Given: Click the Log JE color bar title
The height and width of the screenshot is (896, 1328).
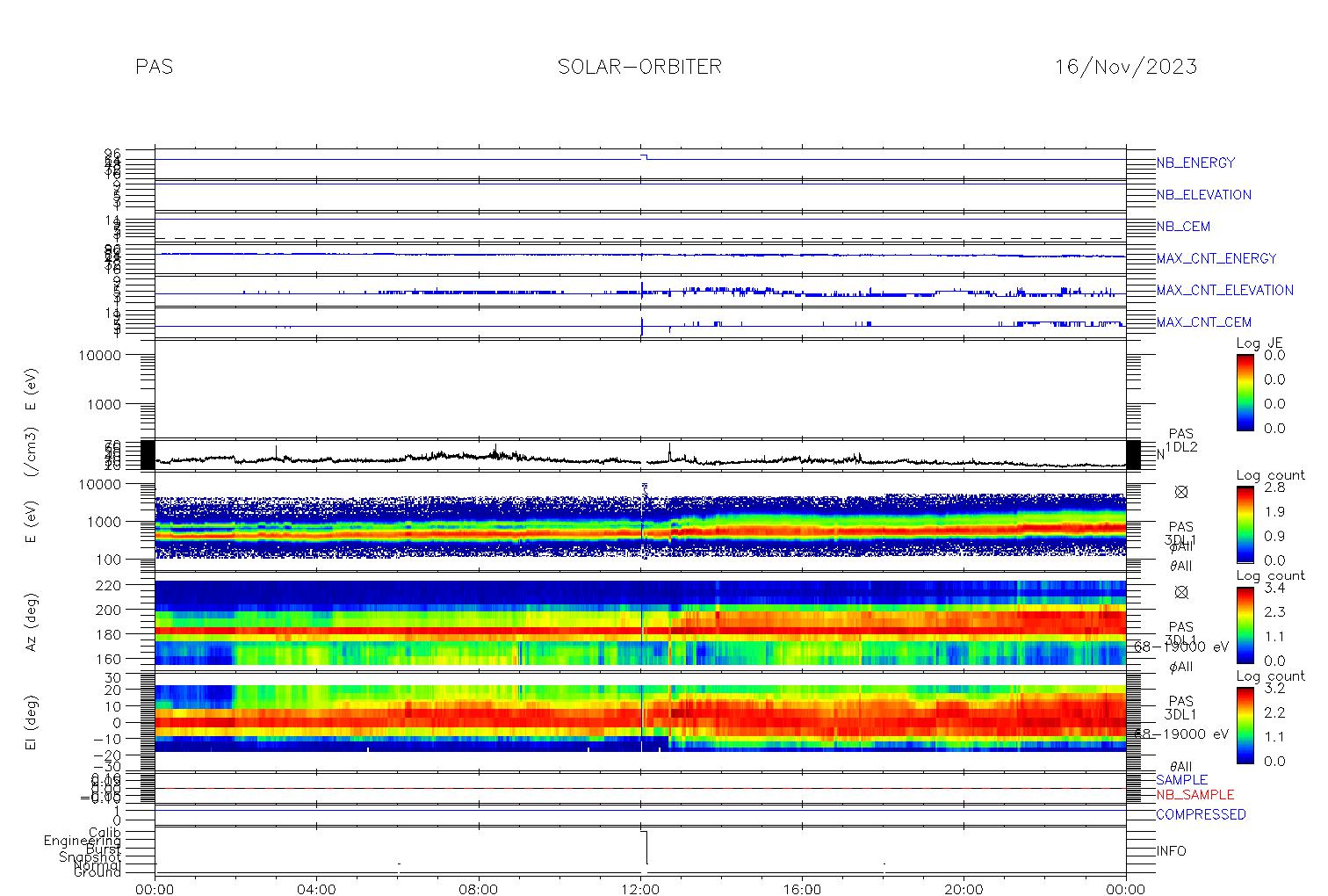Looking at the screenshot, I should coord(1260,343).
